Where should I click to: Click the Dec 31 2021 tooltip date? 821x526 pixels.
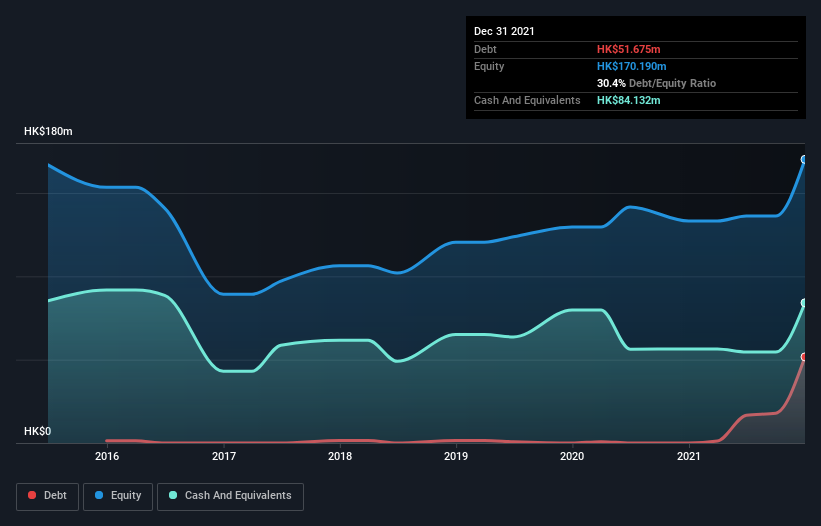(x=504, y=31)
